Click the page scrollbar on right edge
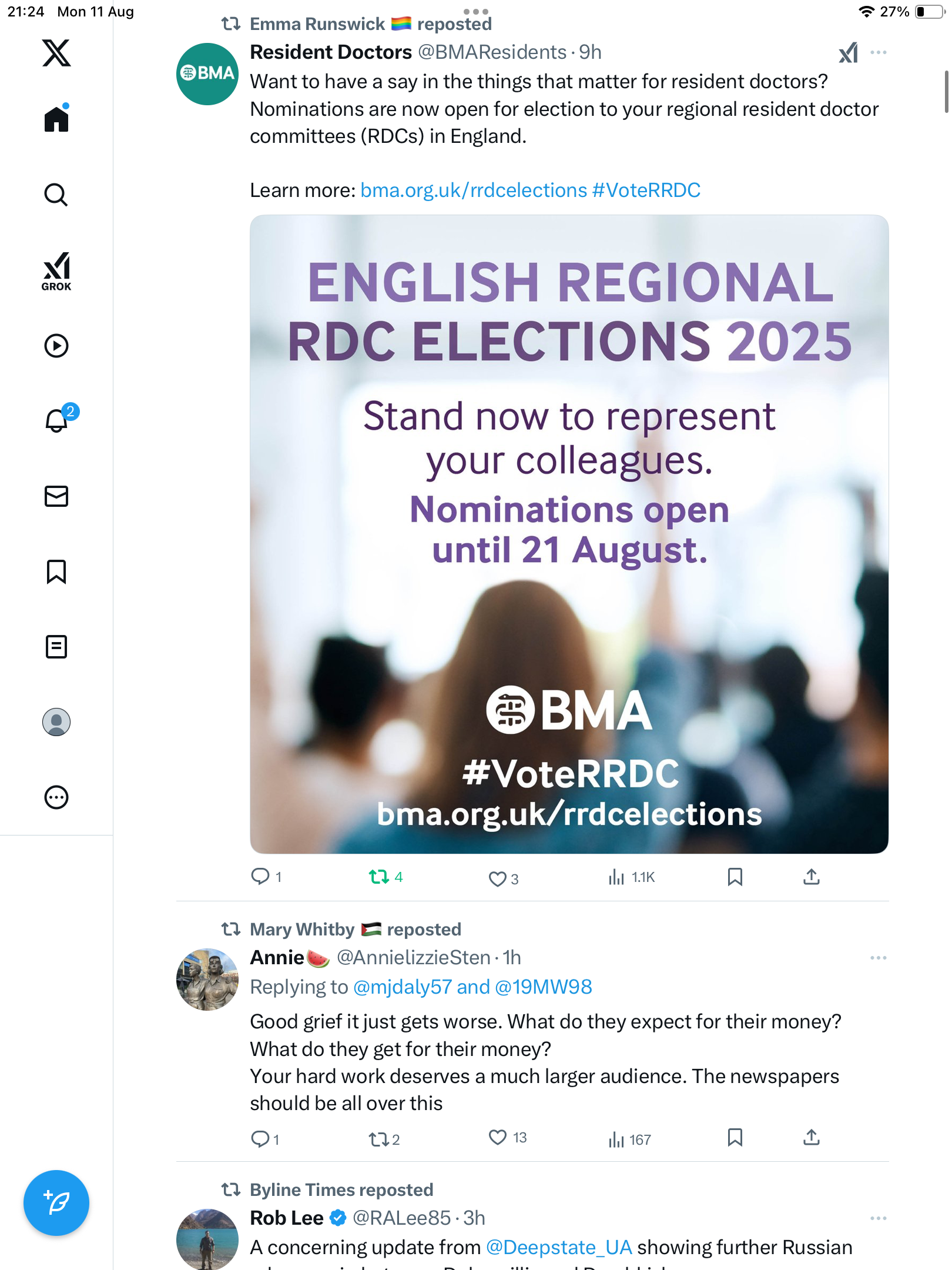 point(946,91)
